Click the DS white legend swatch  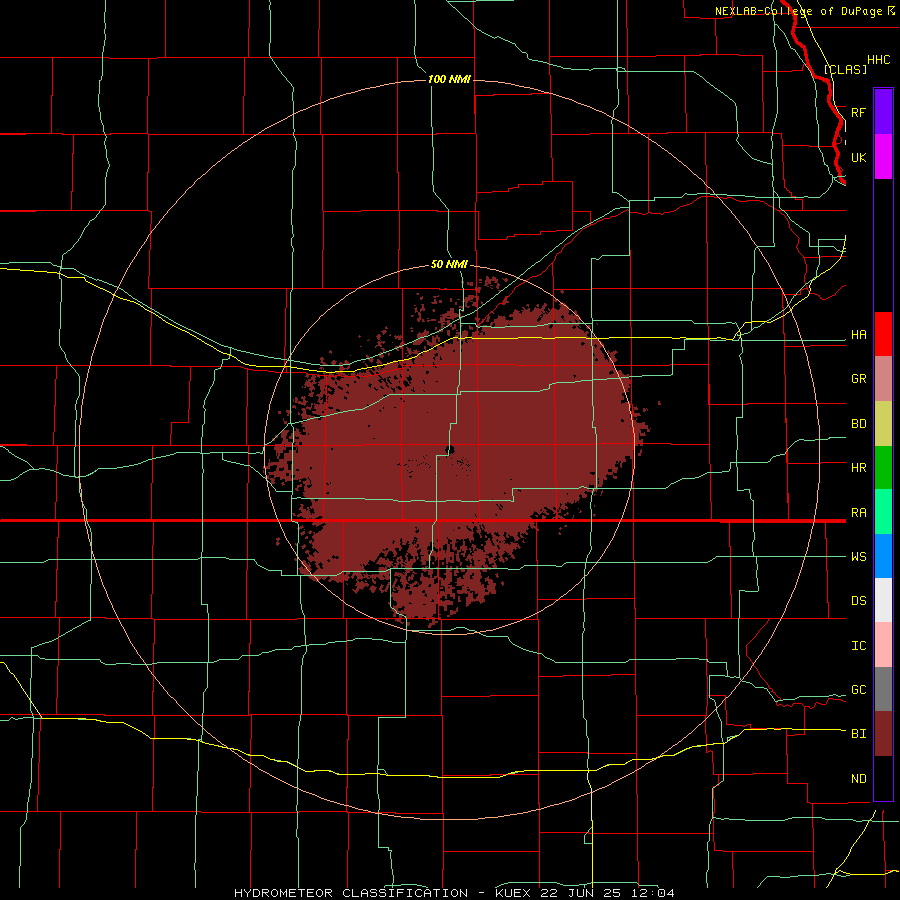point(883,600)
